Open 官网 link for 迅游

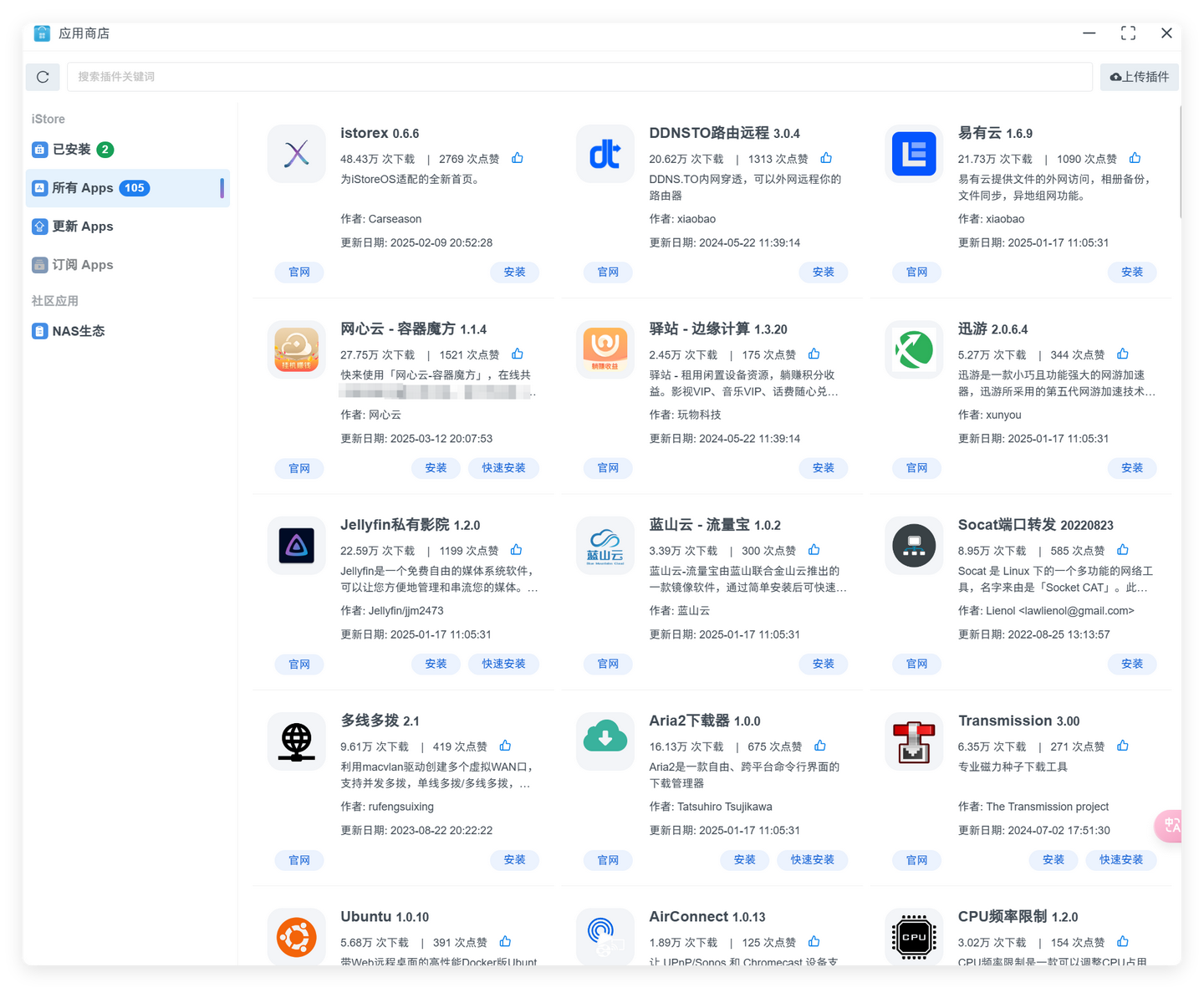click(917, 468)
